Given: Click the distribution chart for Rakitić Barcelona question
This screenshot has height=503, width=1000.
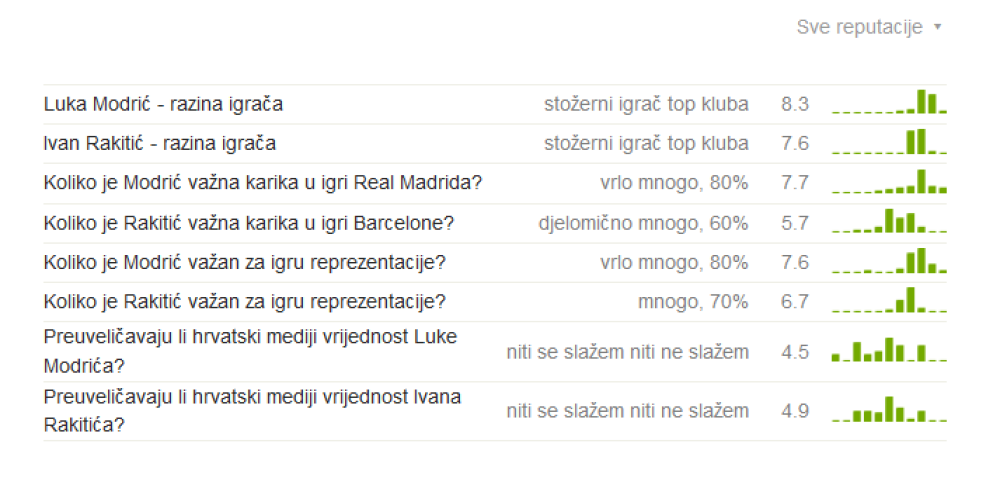Looking at the screenshot, I should click(x=889, y=221).
